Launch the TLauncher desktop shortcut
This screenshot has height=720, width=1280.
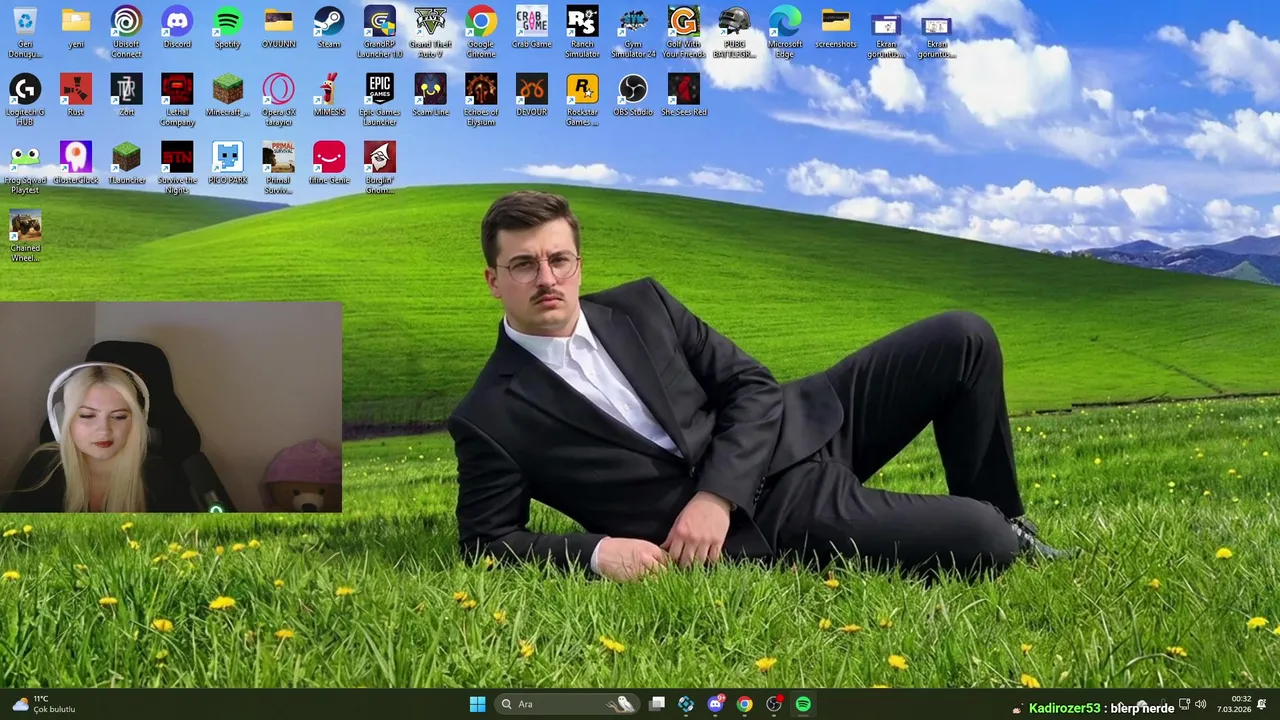click(x=126, y=164)
